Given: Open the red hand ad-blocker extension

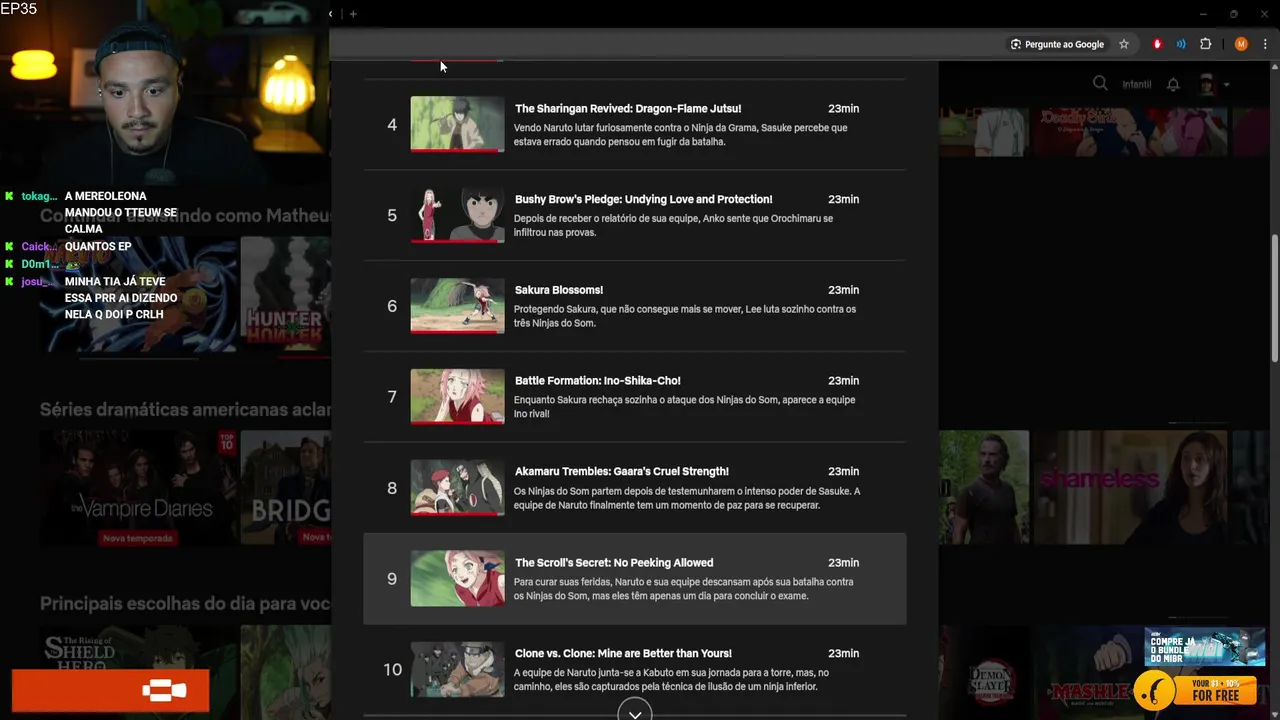Looking at the screenshot, I should (1157, 44).
